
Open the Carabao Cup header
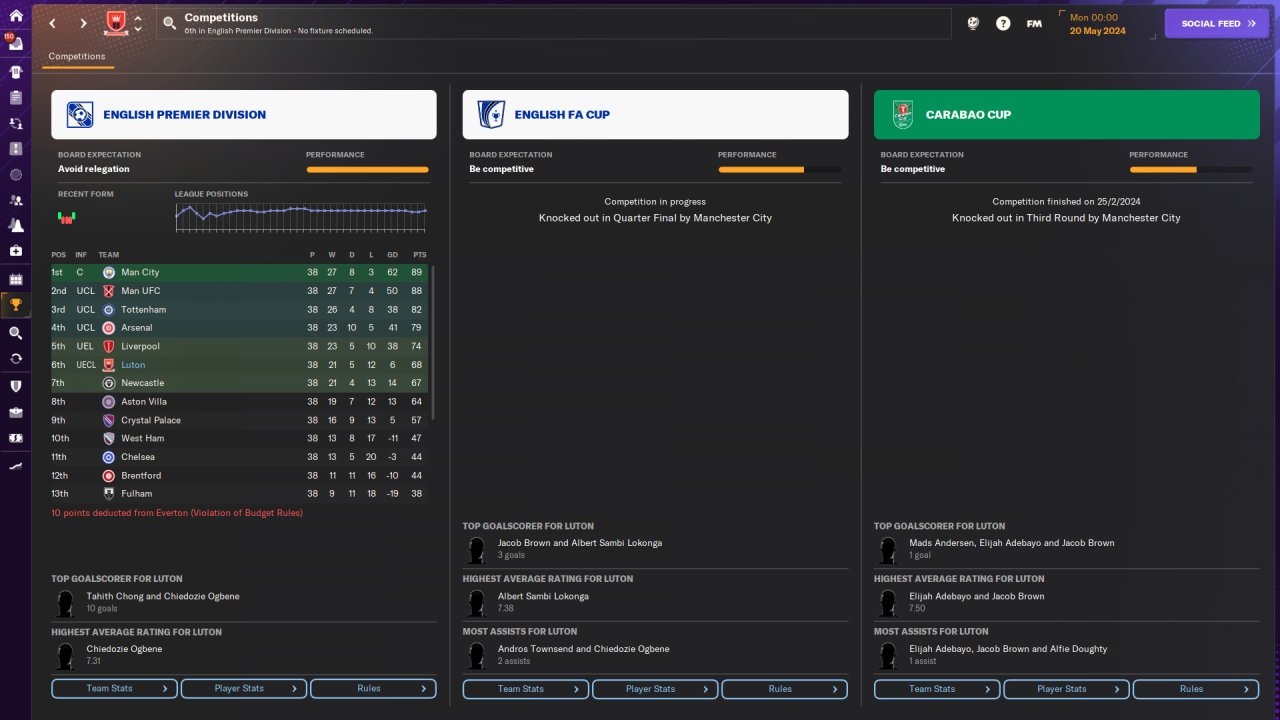tap(1067, 114)
